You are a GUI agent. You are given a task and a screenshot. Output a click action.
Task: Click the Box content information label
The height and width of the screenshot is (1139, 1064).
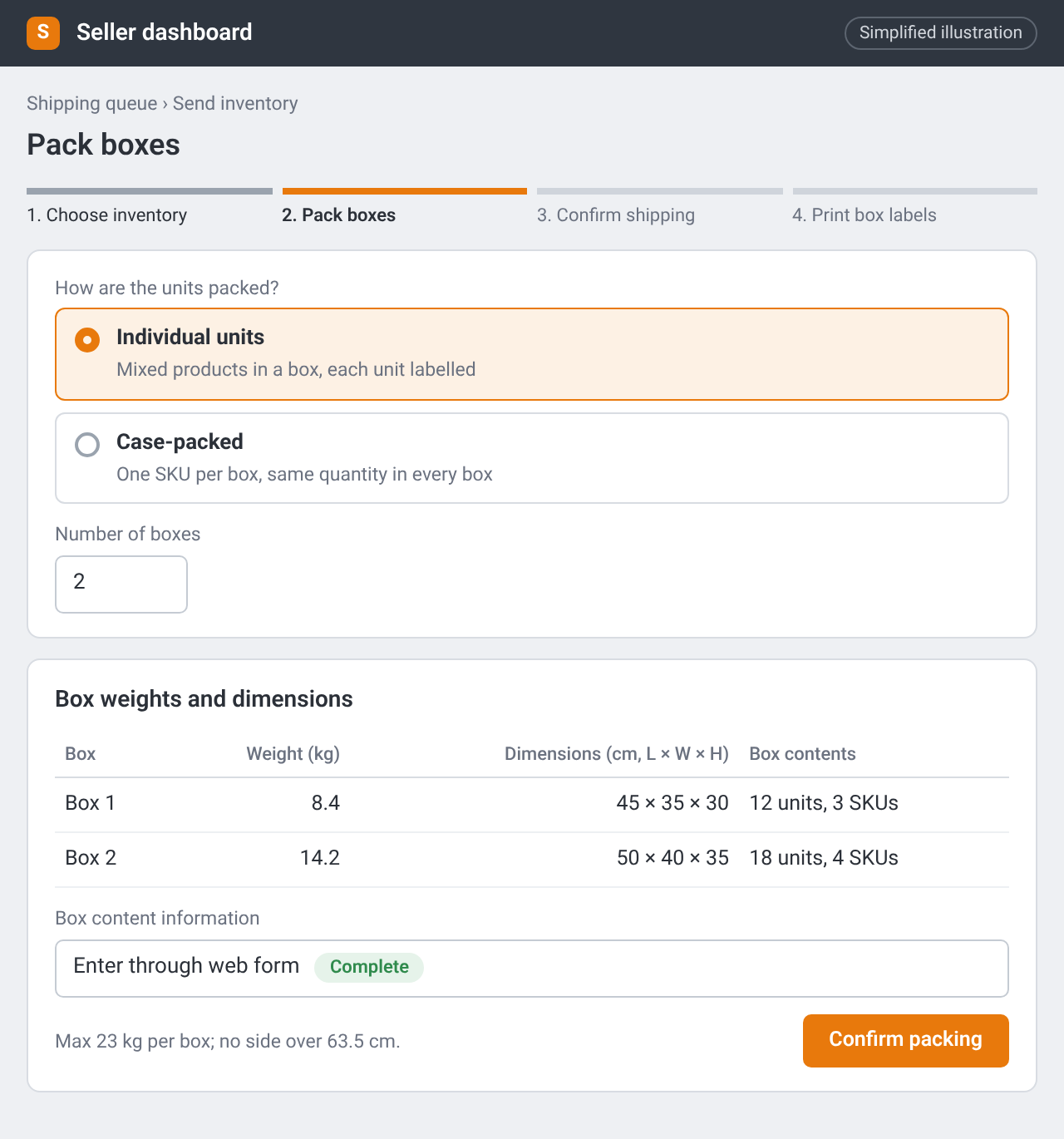[157, 918]
